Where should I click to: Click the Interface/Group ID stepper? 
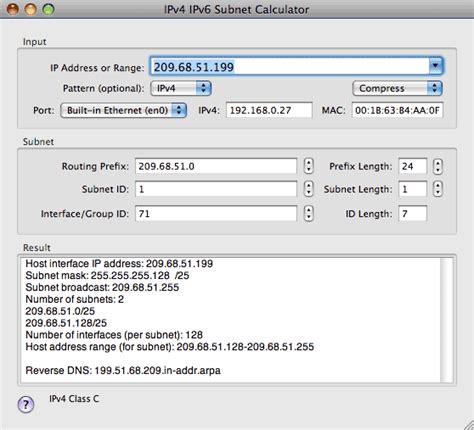[309, 213]
